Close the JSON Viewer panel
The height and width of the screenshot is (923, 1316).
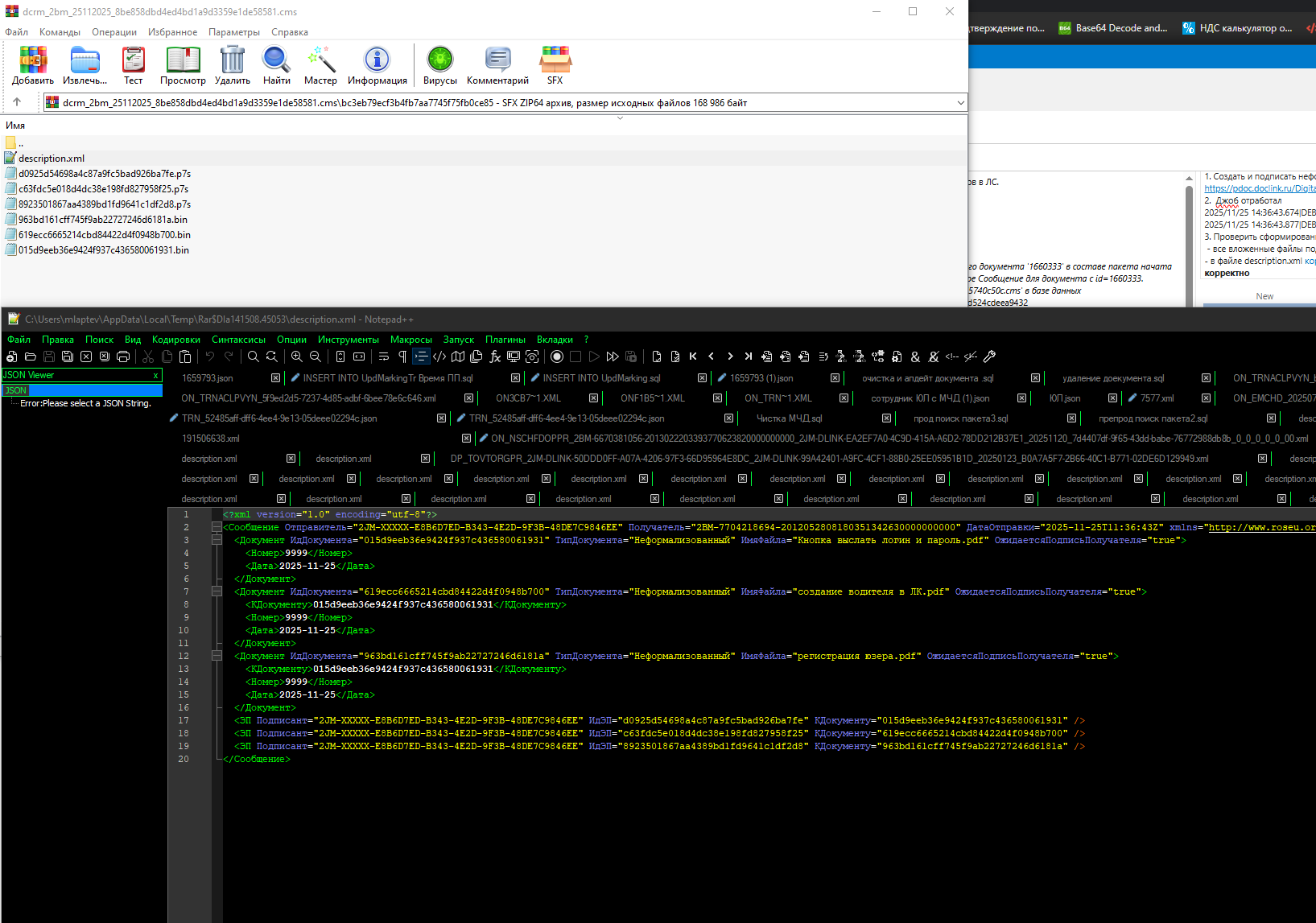(x=156, y=375)
